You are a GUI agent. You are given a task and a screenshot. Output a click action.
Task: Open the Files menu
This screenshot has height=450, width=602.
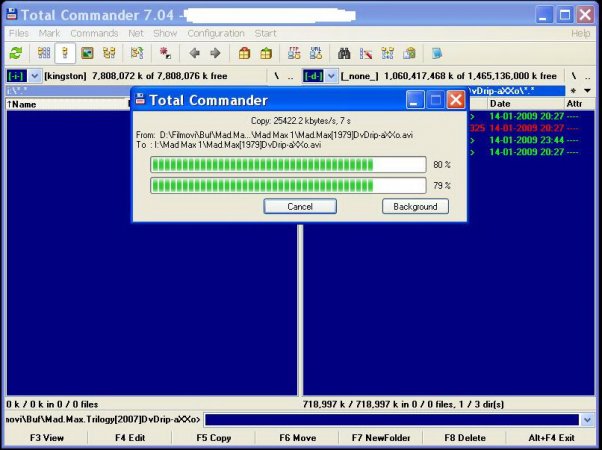(19, 33)
